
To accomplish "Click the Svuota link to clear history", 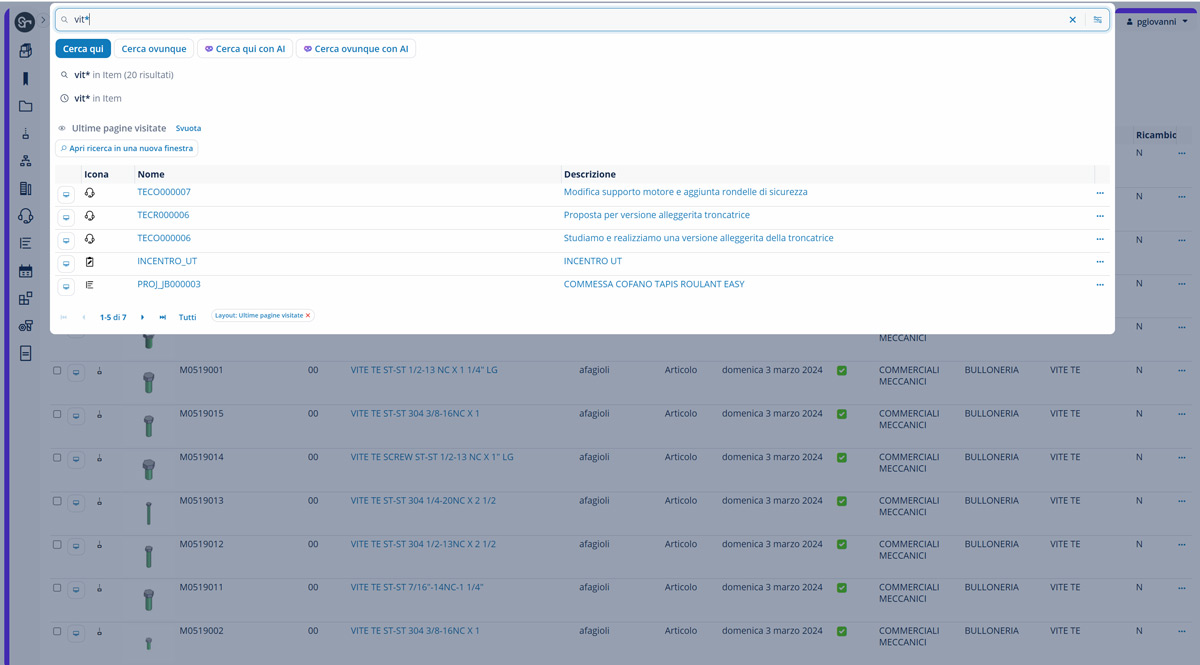I will tap(188, 129).
